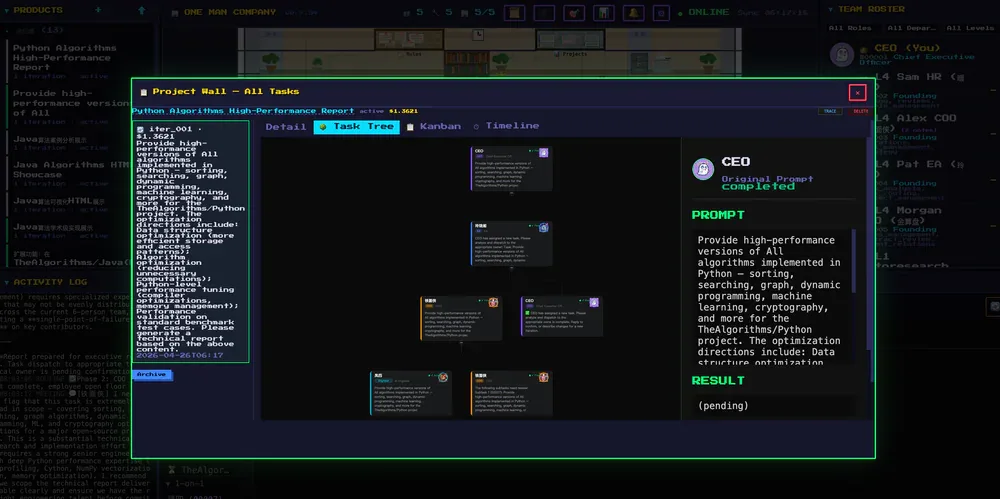1000x499 pixels.
Task: Open the round settings icon in top toolbar
Action: (x=661, y=13)
